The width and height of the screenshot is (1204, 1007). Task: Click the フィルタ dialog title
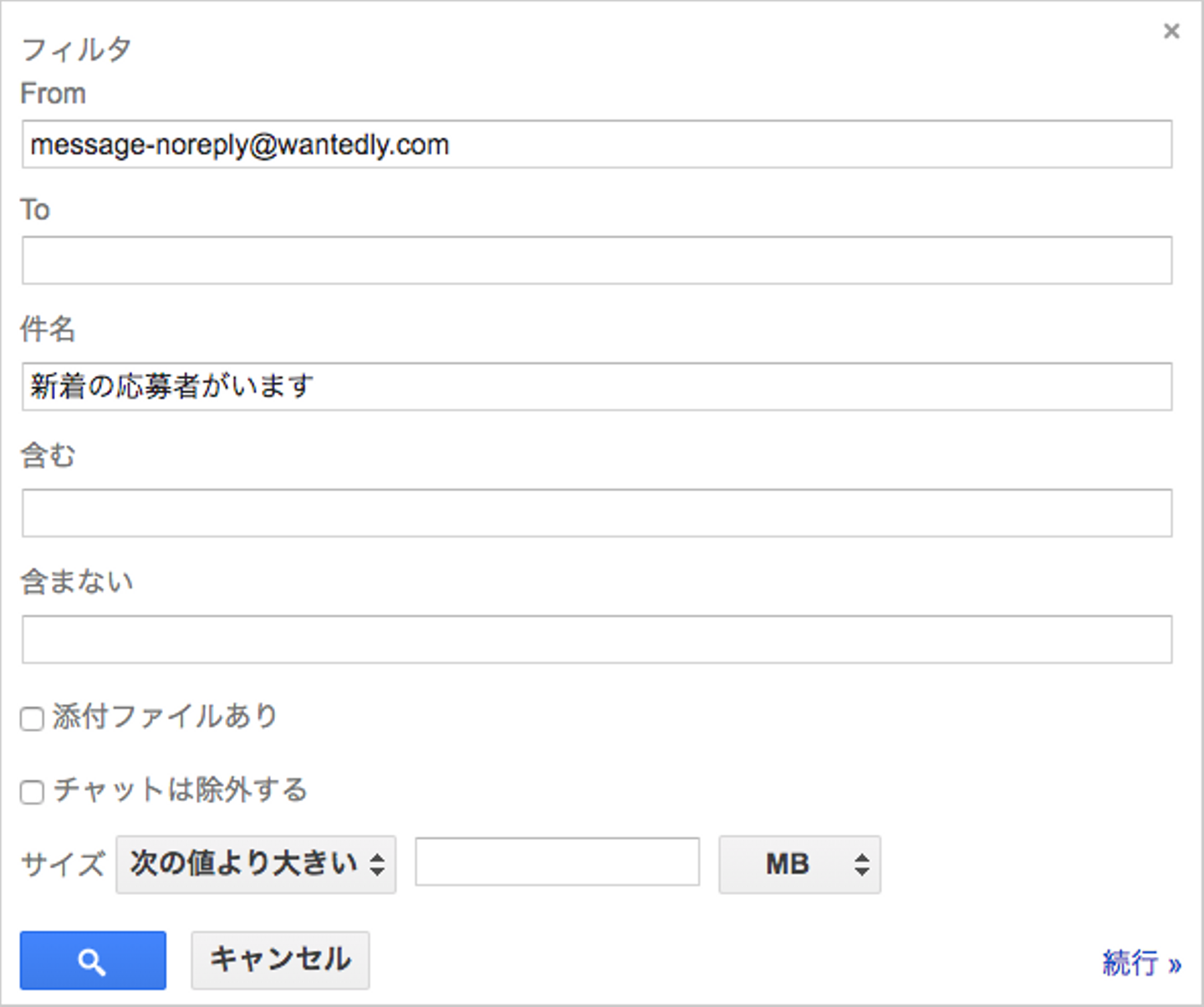pyautogui.click(x=75, y=49)
